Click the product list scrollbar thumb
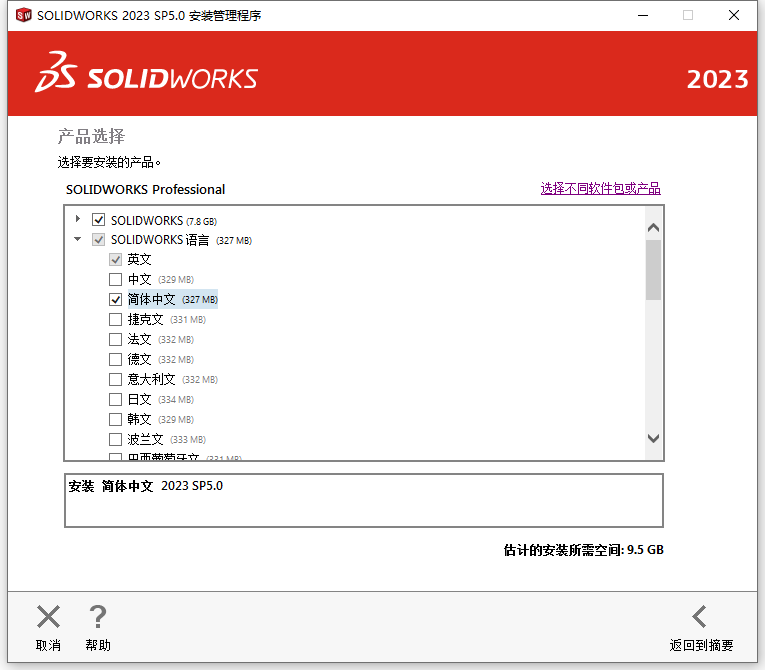The height and width of the screenshot is (670, 765). [x=653, y=270]
